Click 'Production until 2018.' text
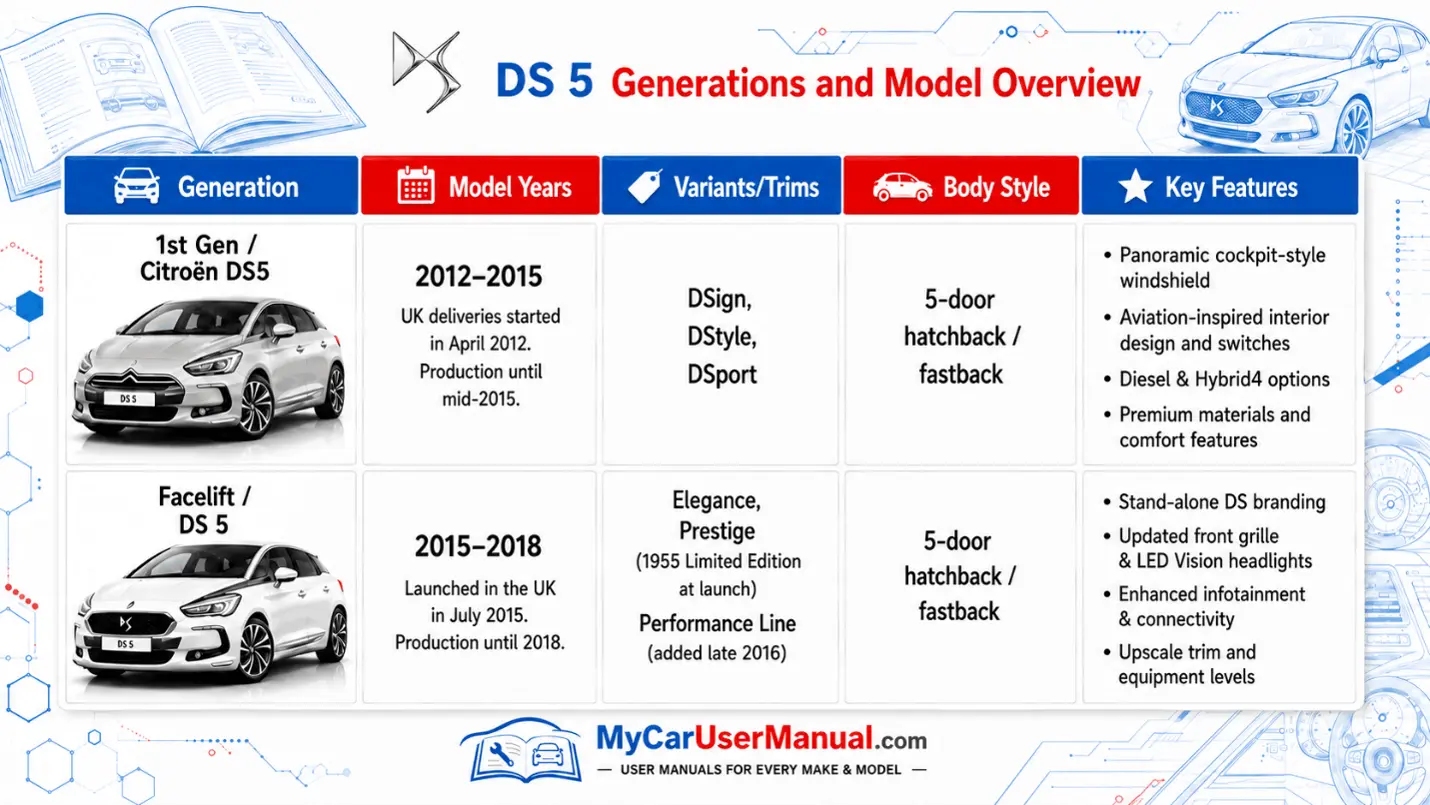Image resolution: width=1430 pixels, height=805 pixels. click(x=480, y=642)
